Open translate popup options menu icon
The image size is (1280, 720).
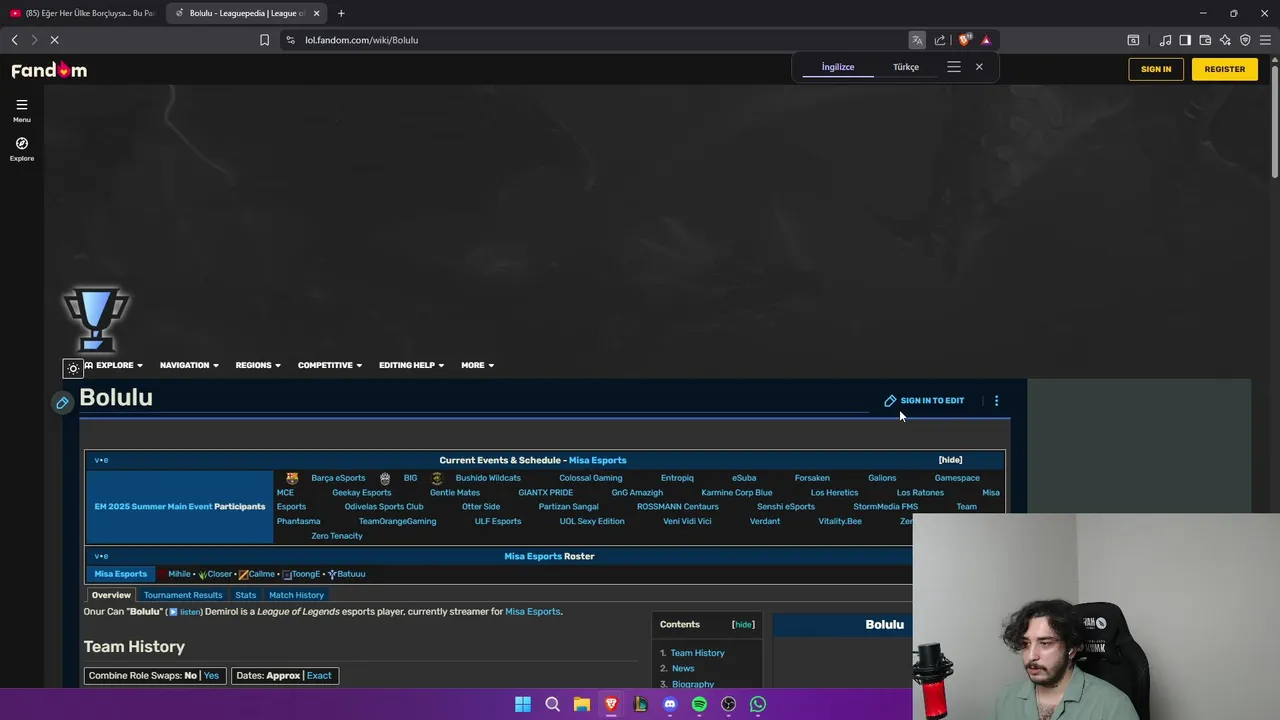coord(954,67)
